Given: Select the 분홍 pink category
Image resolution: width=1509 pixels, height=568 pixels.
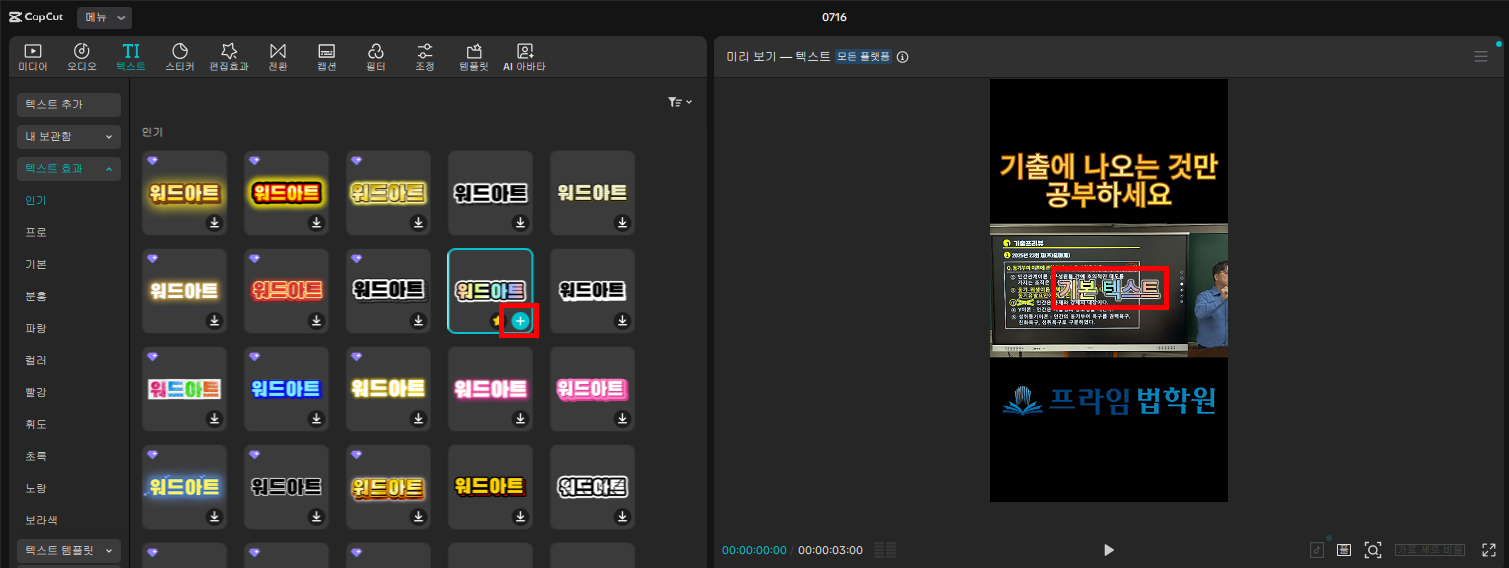Looking at the screenshot, I should pos(36,296).
